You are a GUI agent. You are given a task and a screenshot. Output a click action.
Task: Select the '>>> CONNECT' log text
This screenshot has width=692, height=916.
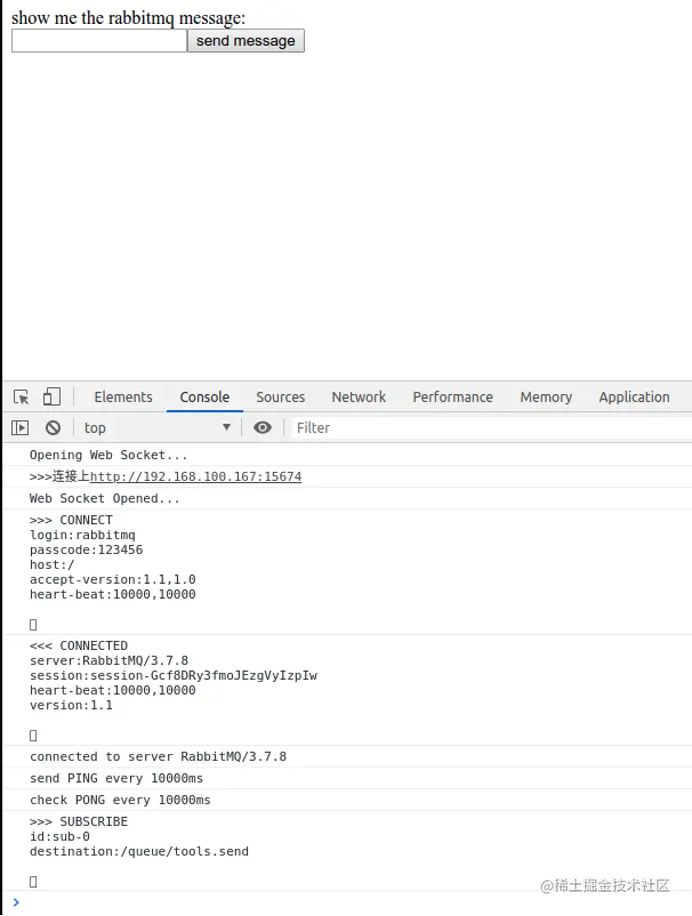coord(71,520)
